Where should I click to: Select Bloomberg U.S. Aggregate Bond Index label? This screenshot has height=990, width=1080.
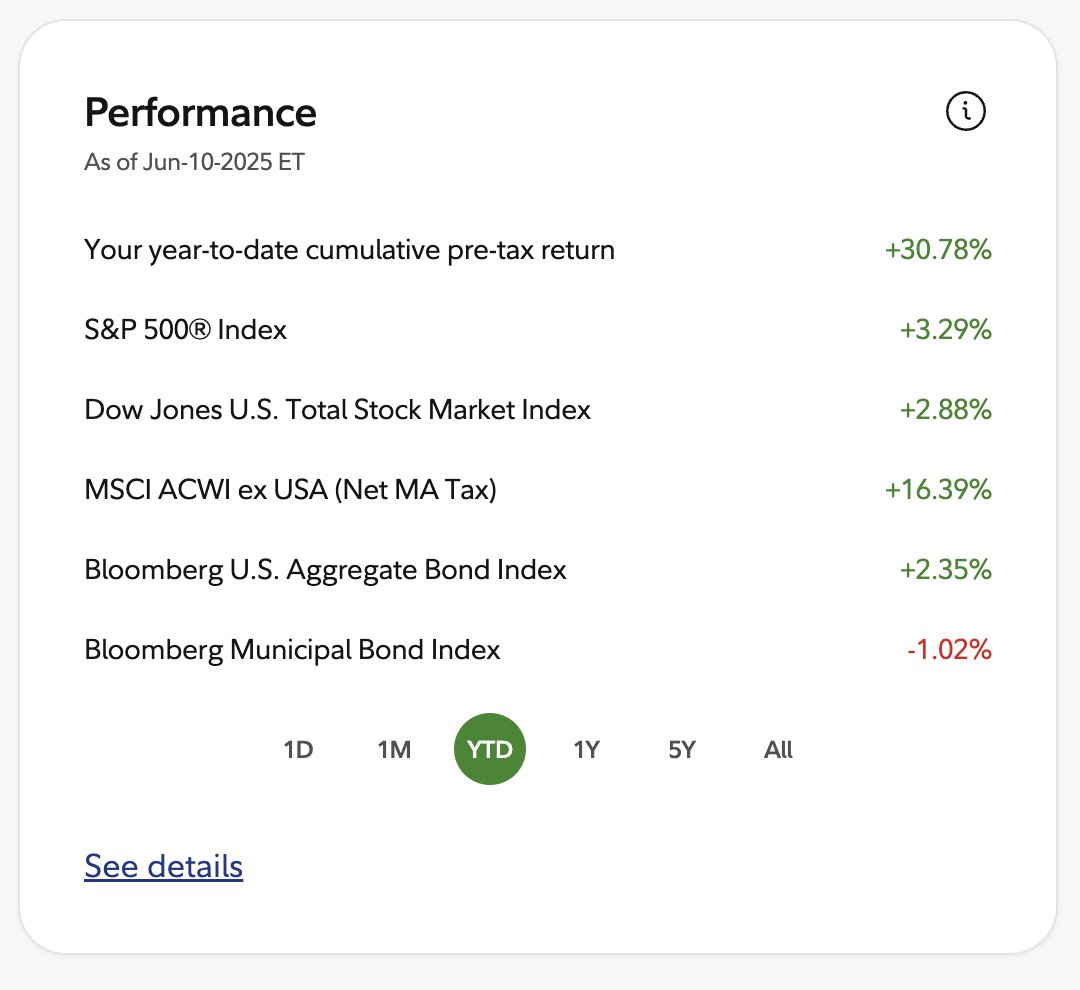pos(325,570)
